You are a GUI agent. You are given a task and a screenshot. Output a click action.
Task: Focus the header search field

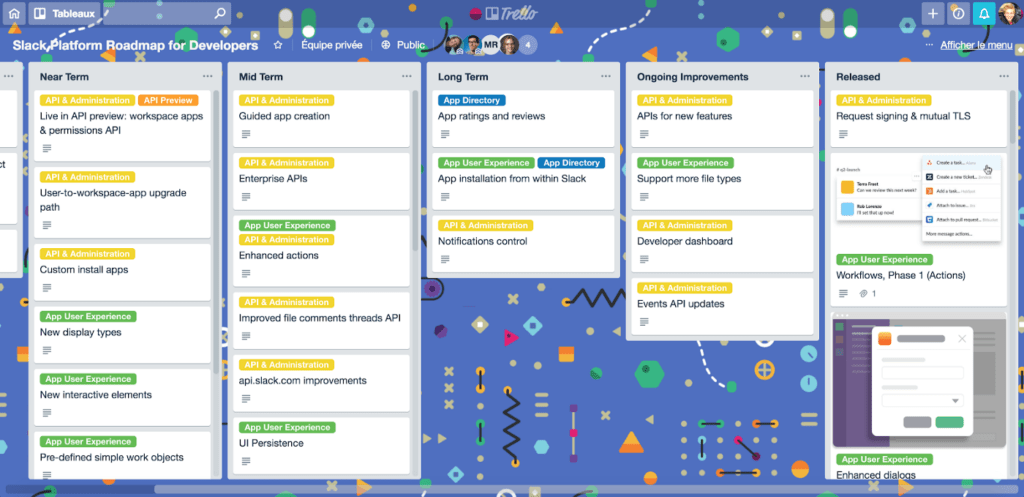coord(167,12)
